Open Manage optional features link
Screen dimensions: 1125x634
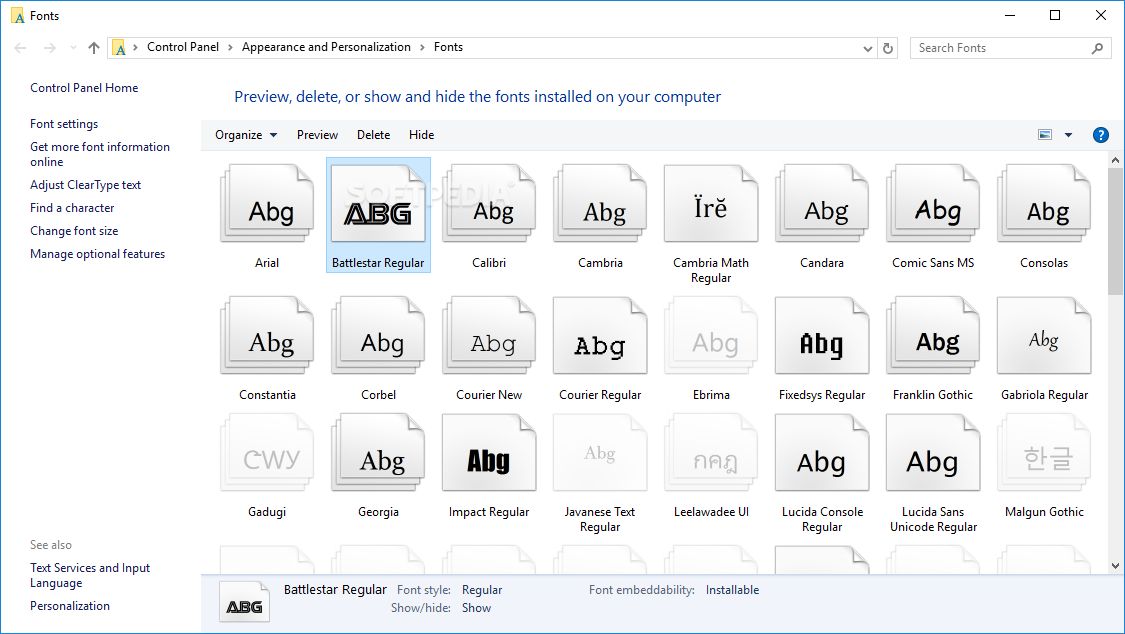pyautogui.click(x=98, y=254)
